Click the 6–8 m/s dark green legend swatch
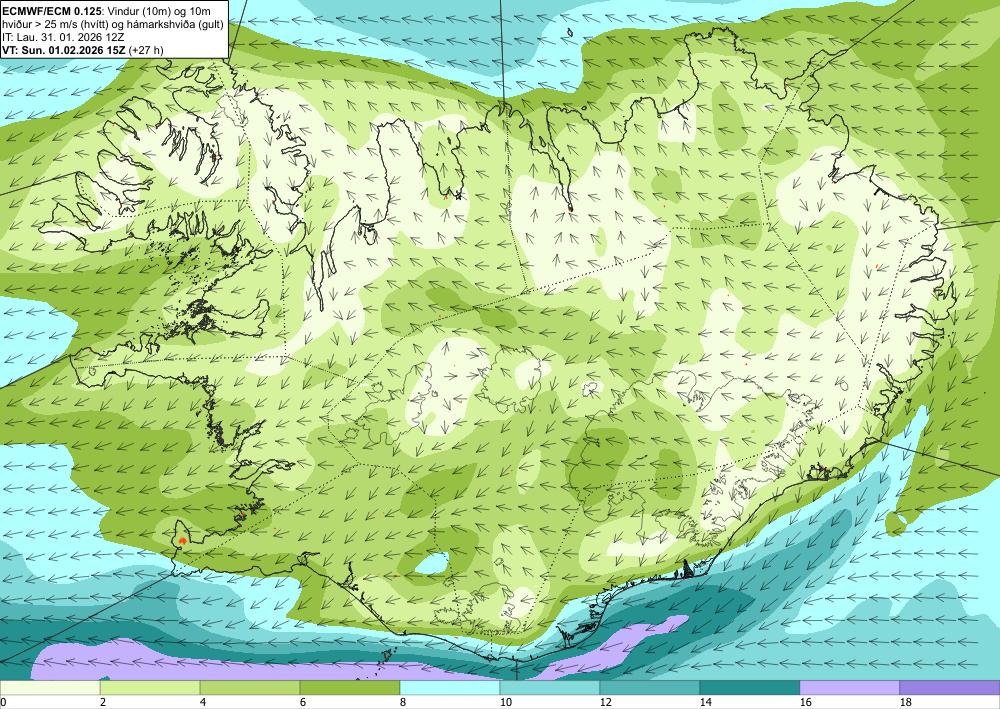This screenshot has height=709, width=1000. (350, 687)
